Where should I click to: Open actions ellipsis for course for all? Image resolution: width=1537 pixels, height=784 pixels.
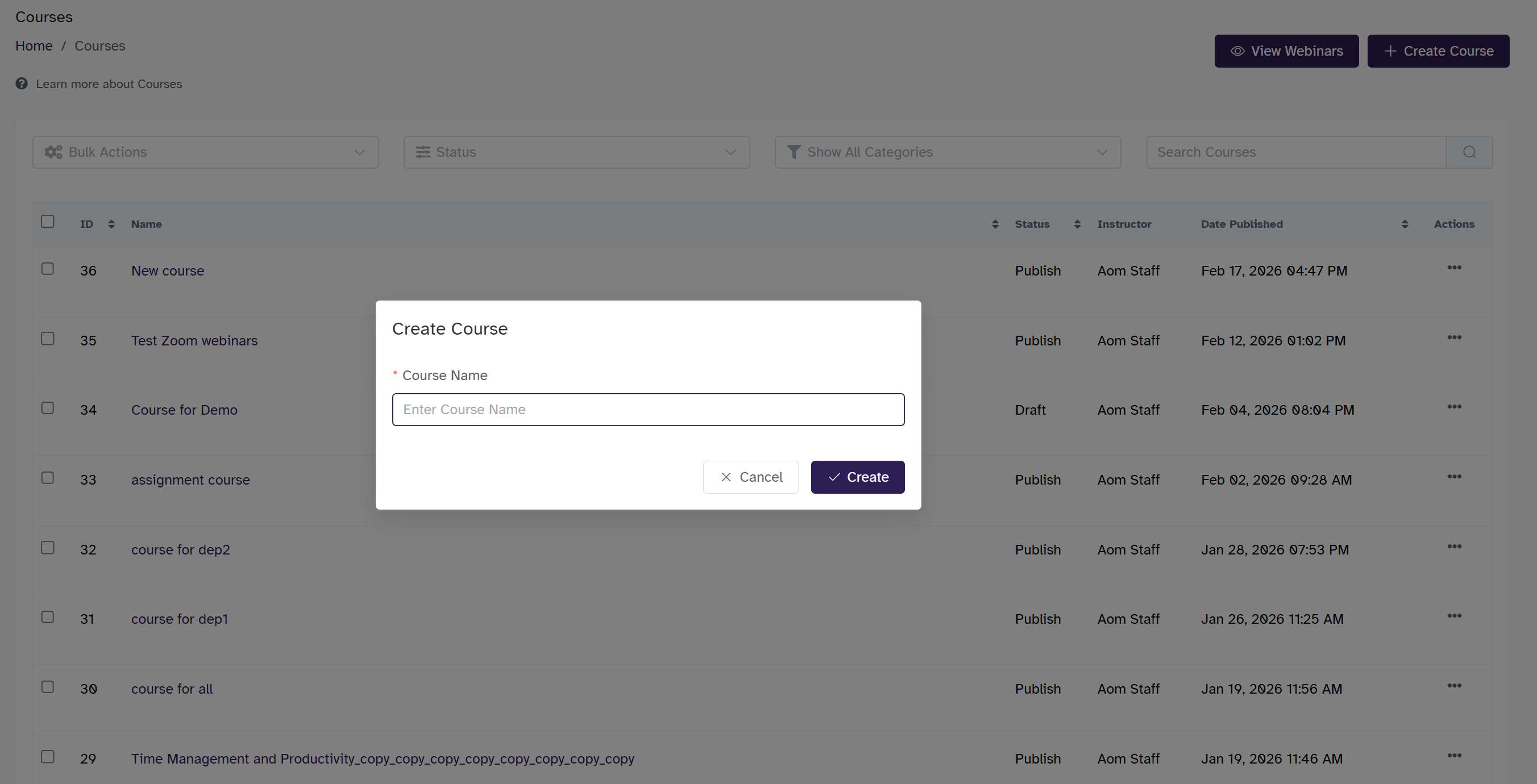pyautogui.click(x=1454, y=686)
